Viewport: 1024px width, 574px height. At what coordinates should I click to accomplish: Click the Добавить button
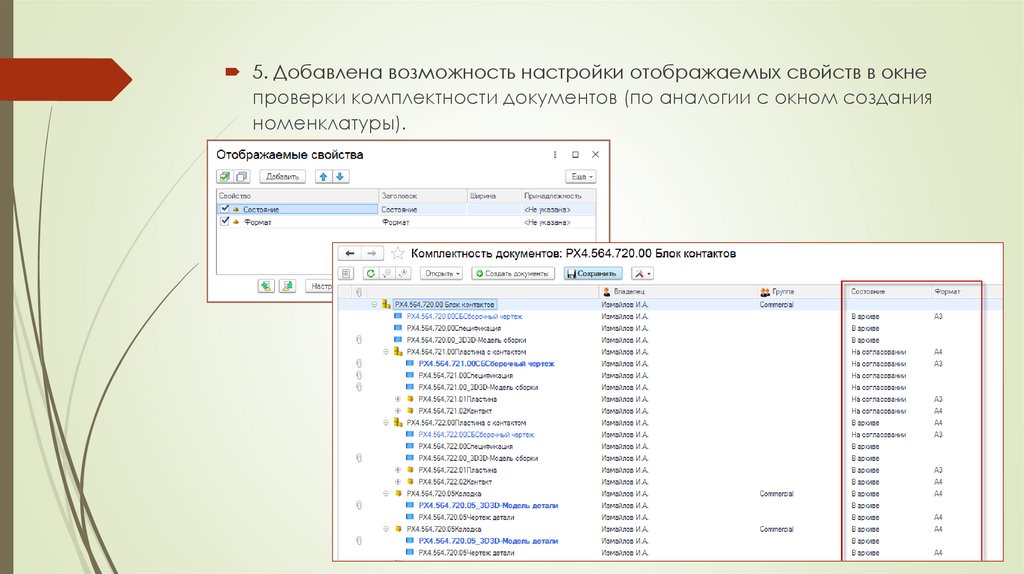(282, 176)
